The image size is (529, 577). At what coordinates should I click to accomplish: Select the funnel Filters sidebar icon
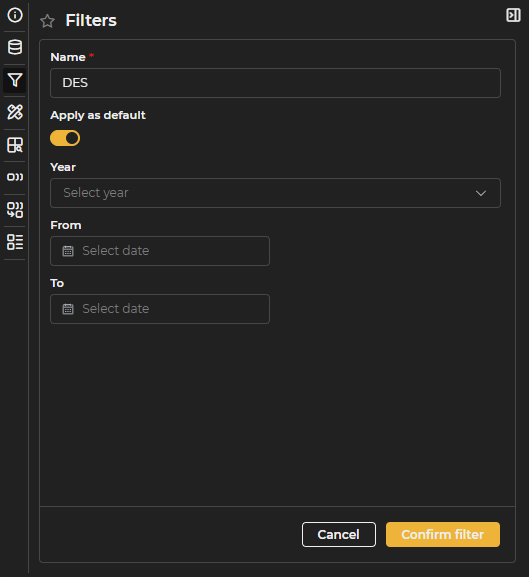point(15,80)
